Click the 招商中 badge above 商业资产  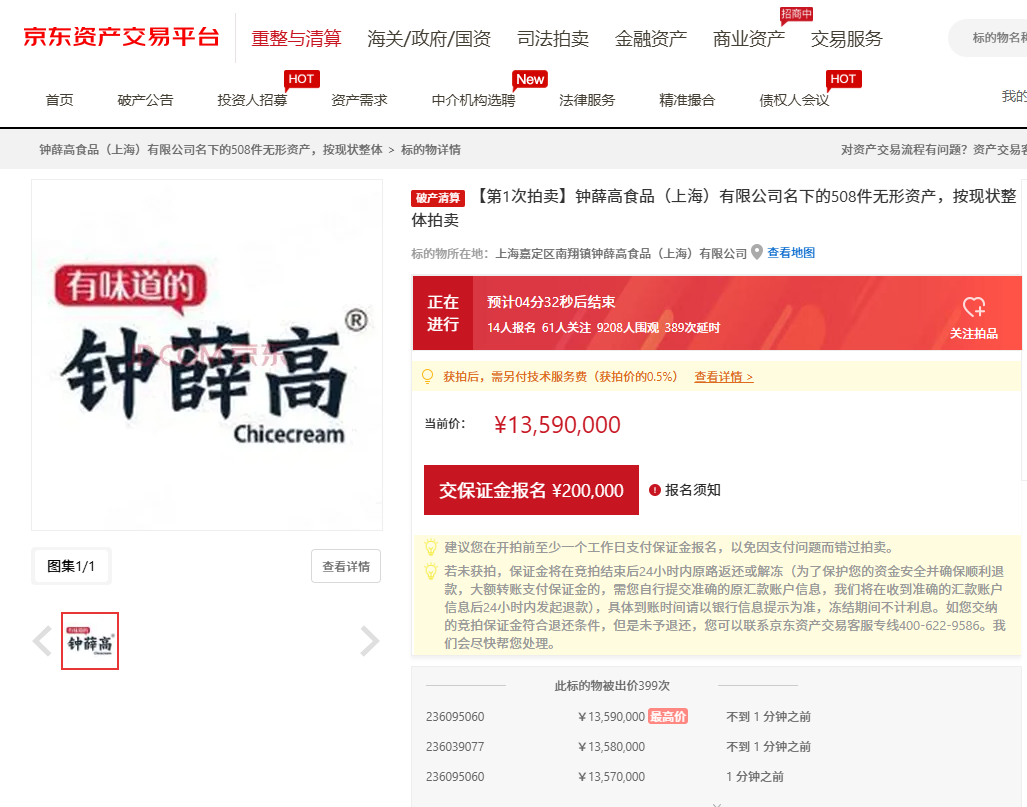click(796, 14)
